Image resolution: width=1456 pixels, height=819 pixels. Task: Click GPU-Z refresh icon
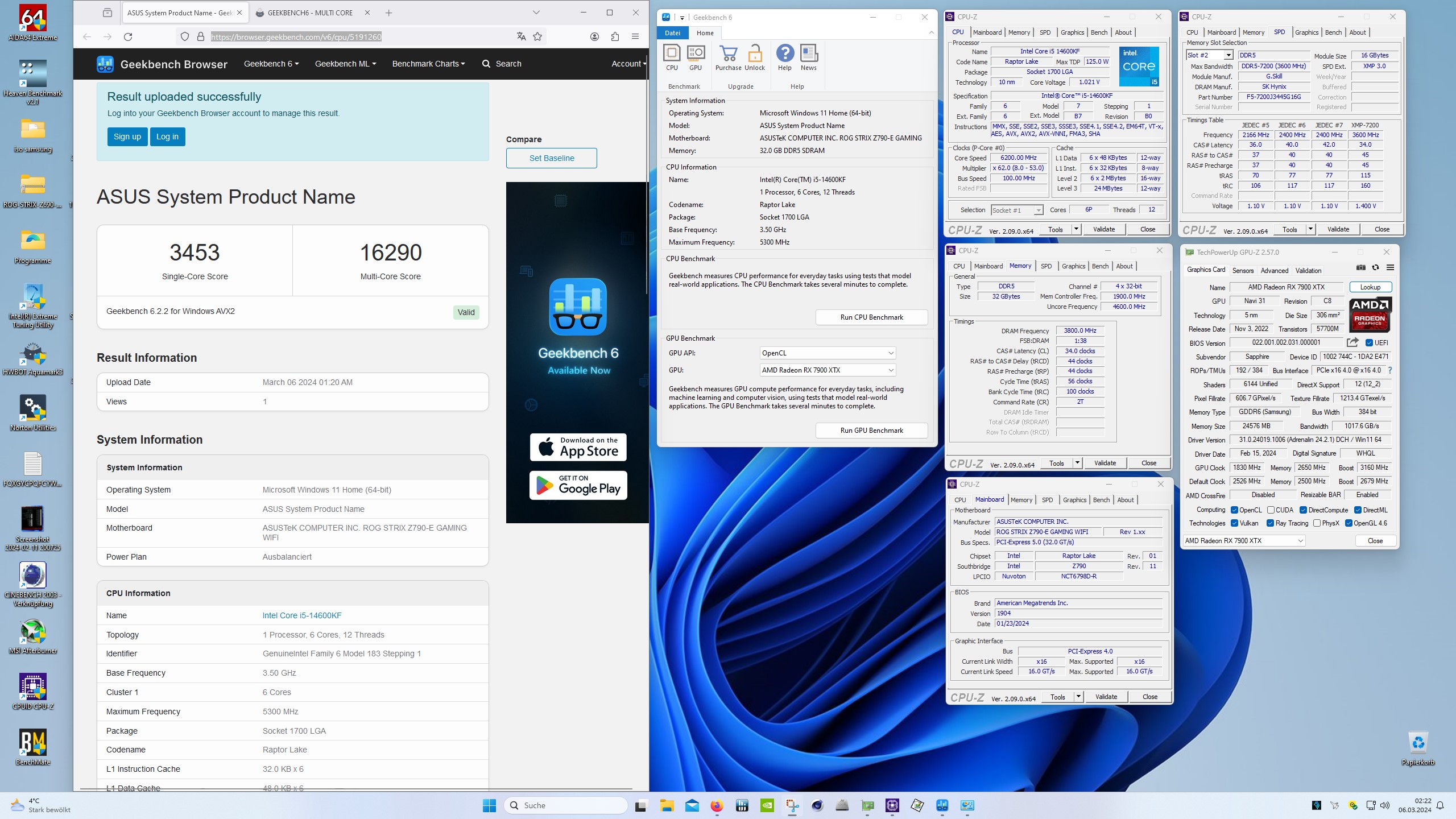1375,268
